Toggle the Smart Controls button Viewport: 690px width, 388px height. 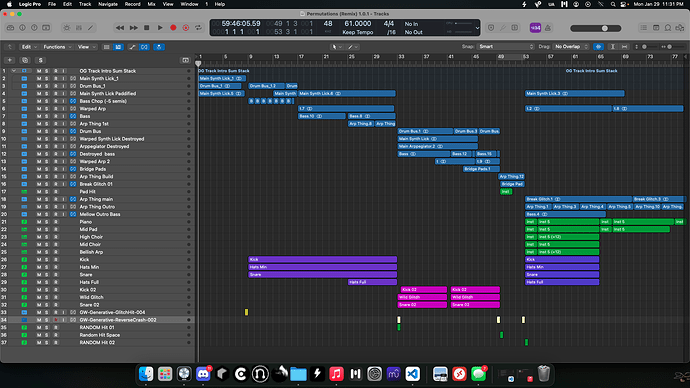[66, 28]
